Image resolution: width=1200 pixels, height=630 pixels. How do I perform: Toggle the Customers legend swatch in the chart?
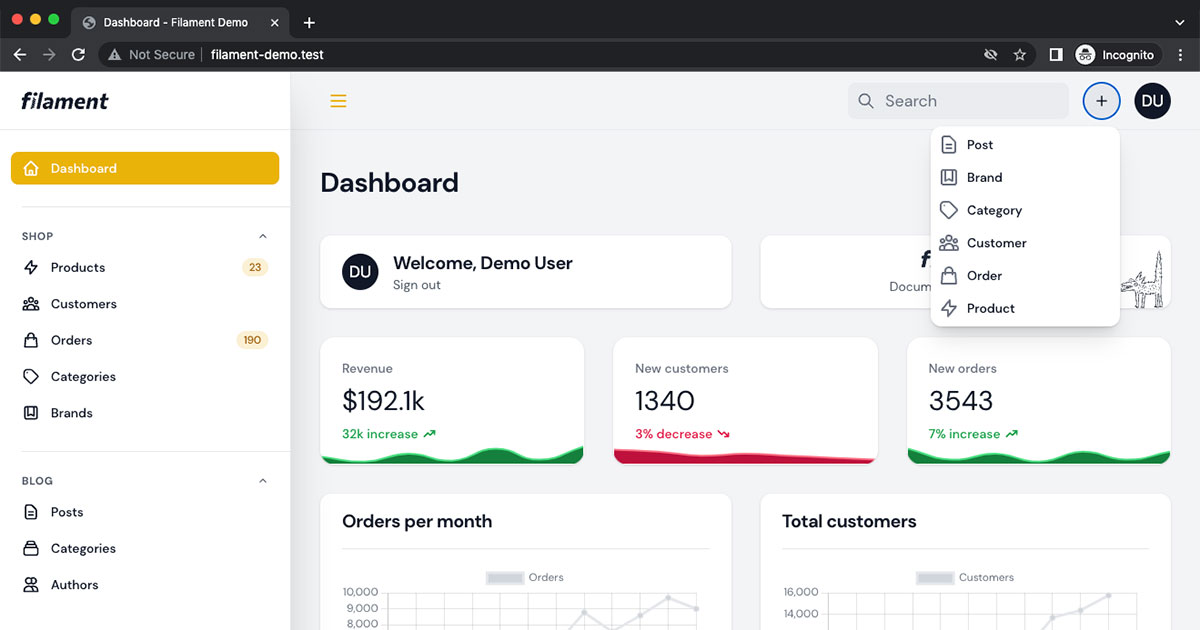[x=935, y=578]
